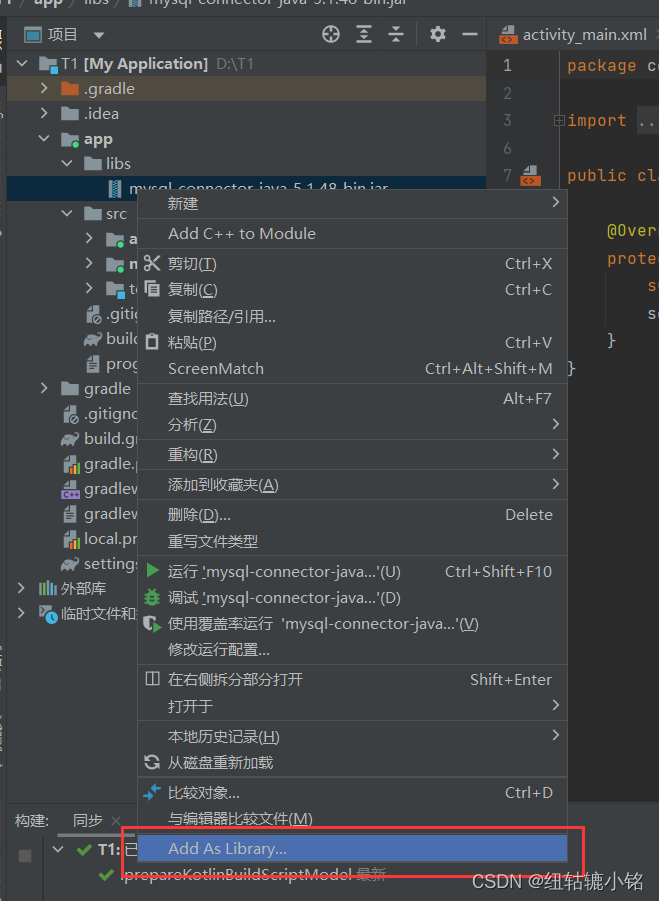Click the Expand All icon in project toolbar
The image size is (659, 901).
pyautogui.click(x=362, y=34)
